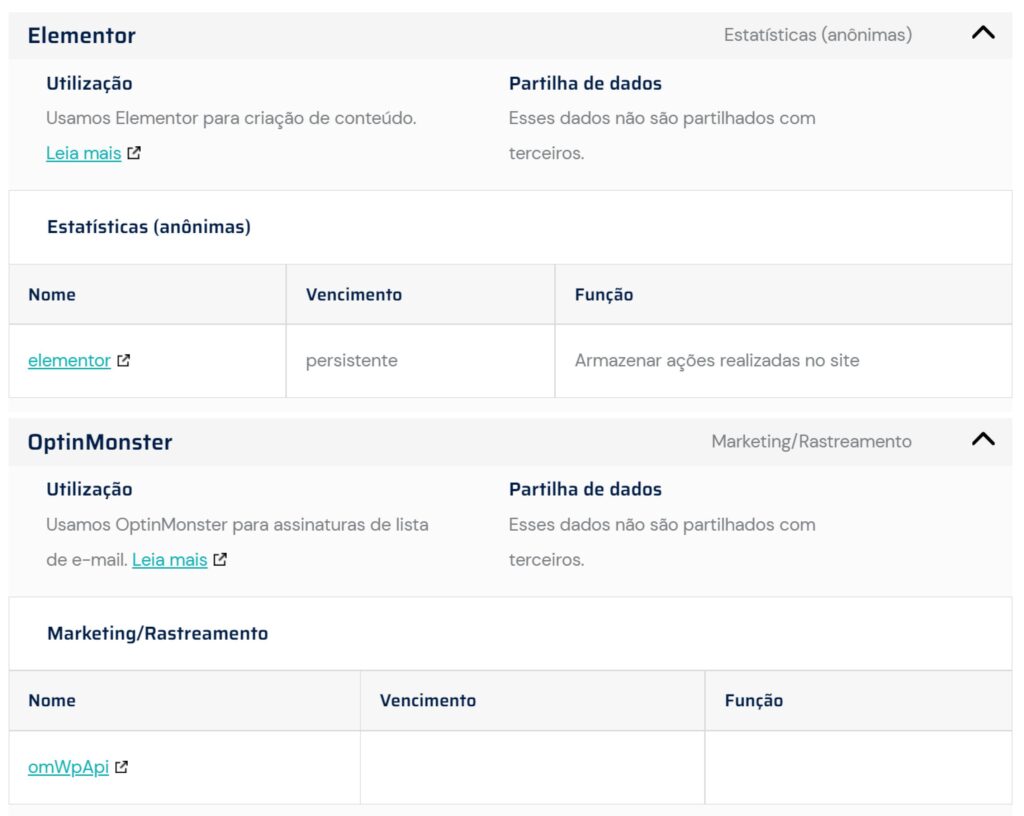The image size is (1024, 816).
Task: Click the gray "Estatísticas (anônimas)" label in Elementor header
Action: click(x=817, y=35)
